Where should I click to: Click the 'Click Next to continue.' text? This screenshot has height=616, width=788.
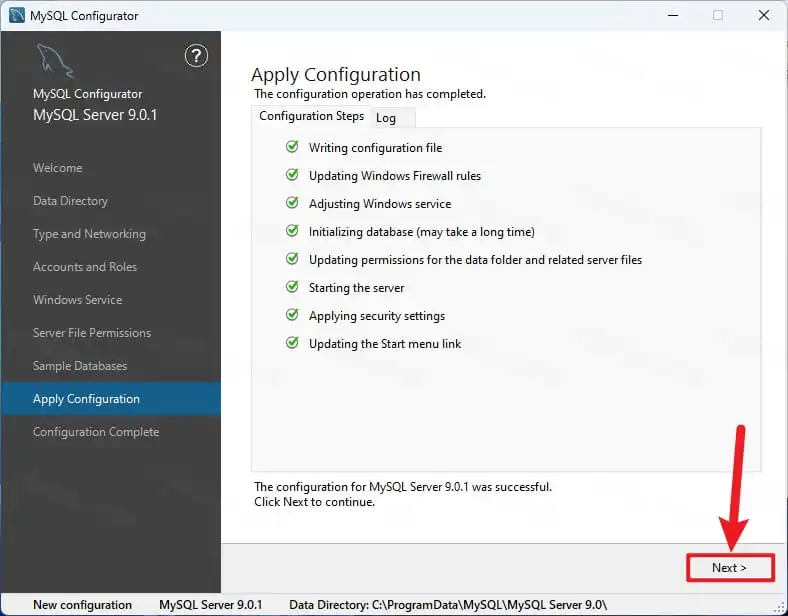(315, 502)
